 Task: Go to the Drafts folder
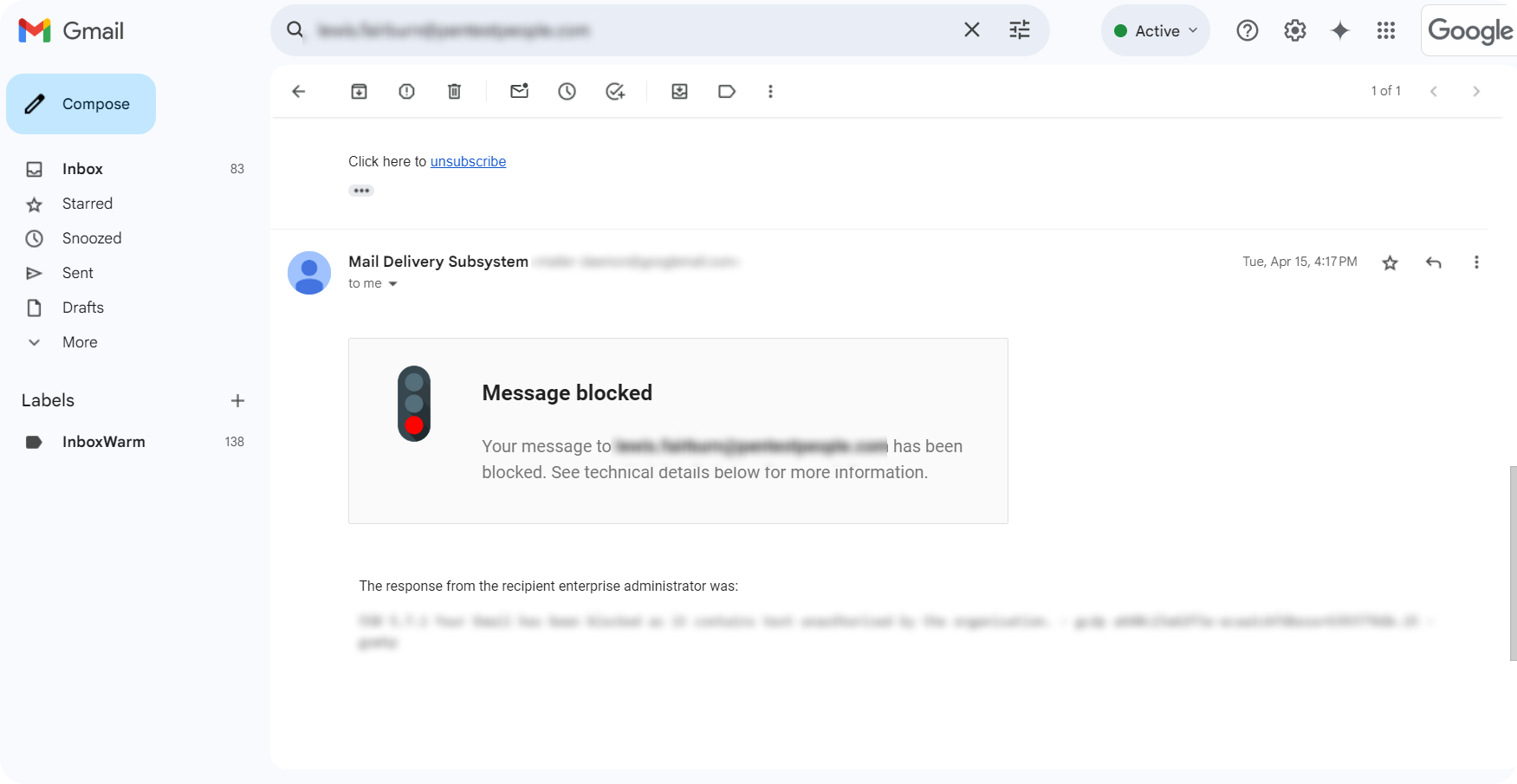[x=83, y=308]
